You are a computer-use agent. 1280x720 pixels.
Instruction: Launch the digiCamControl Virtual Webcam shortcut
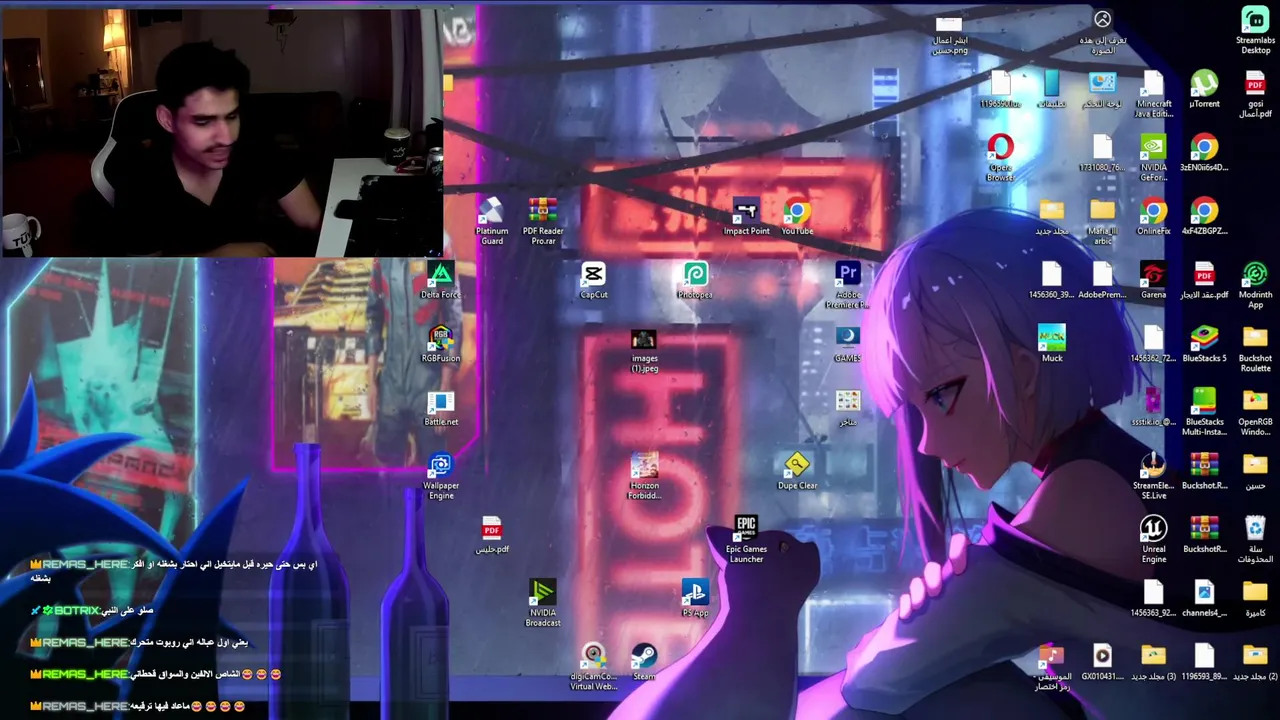[x=593, y=668]
